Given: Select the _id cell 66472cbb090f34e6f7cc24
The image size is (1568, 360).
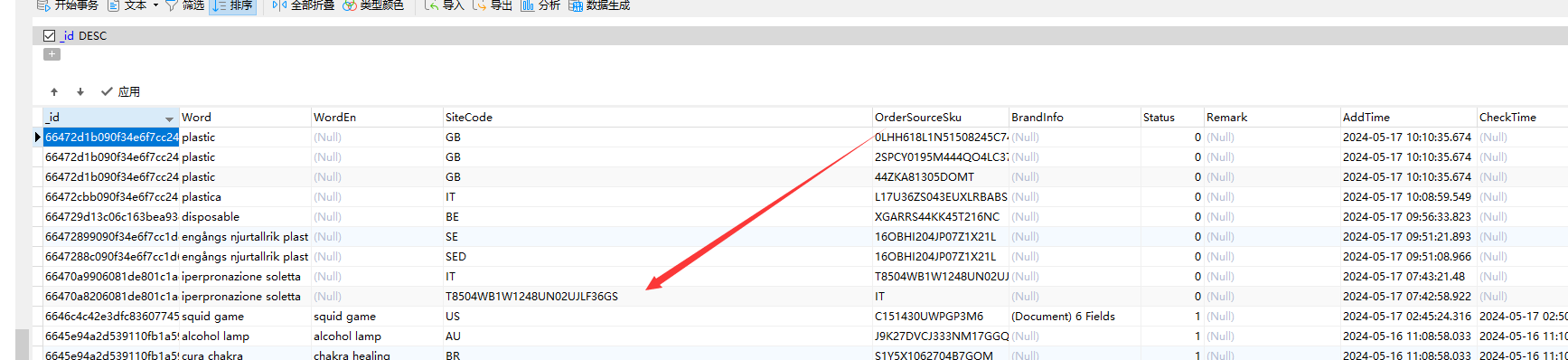Looking at the screenshot, I should click(111, 197).
